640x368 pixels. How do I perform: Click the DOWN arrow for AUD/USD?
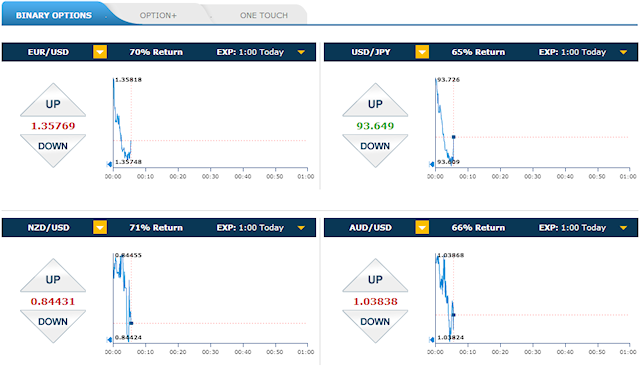[375, 325]
